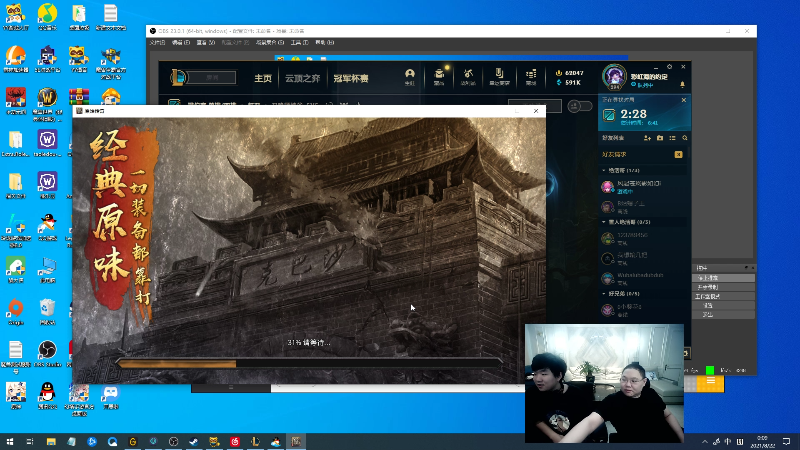
Task: Click the new friend folder icon
Action: pos(660,138)
